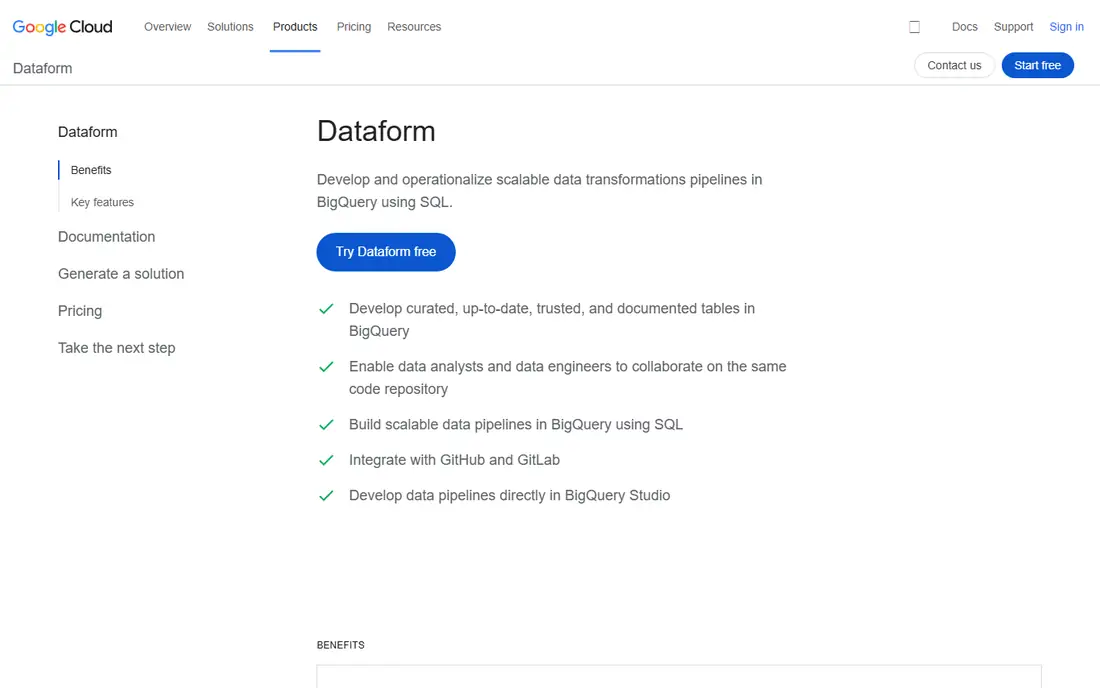The image size is (1100, 688).
Task: Click checkmark beside 'Enable data analysts' item
Action: click(x=326, y=367)
